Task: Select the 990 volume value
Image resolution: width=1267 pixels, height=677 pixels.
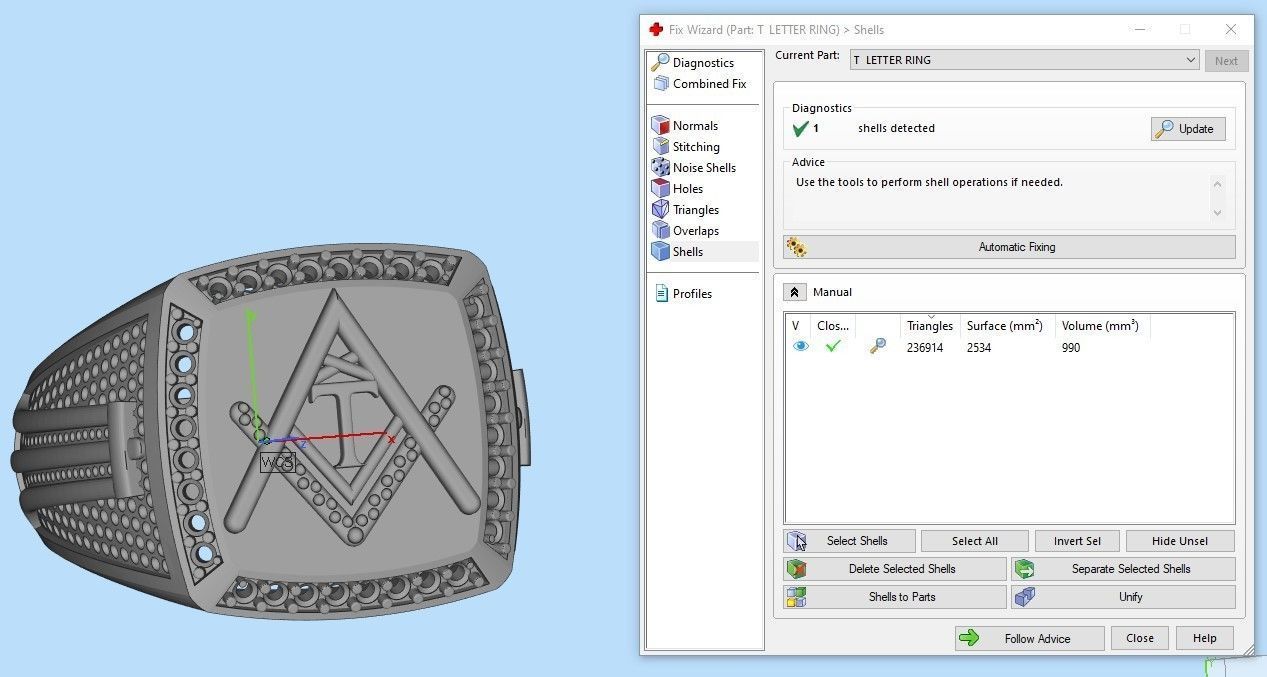Action: pyautogui.click(x=1071, y=348)
